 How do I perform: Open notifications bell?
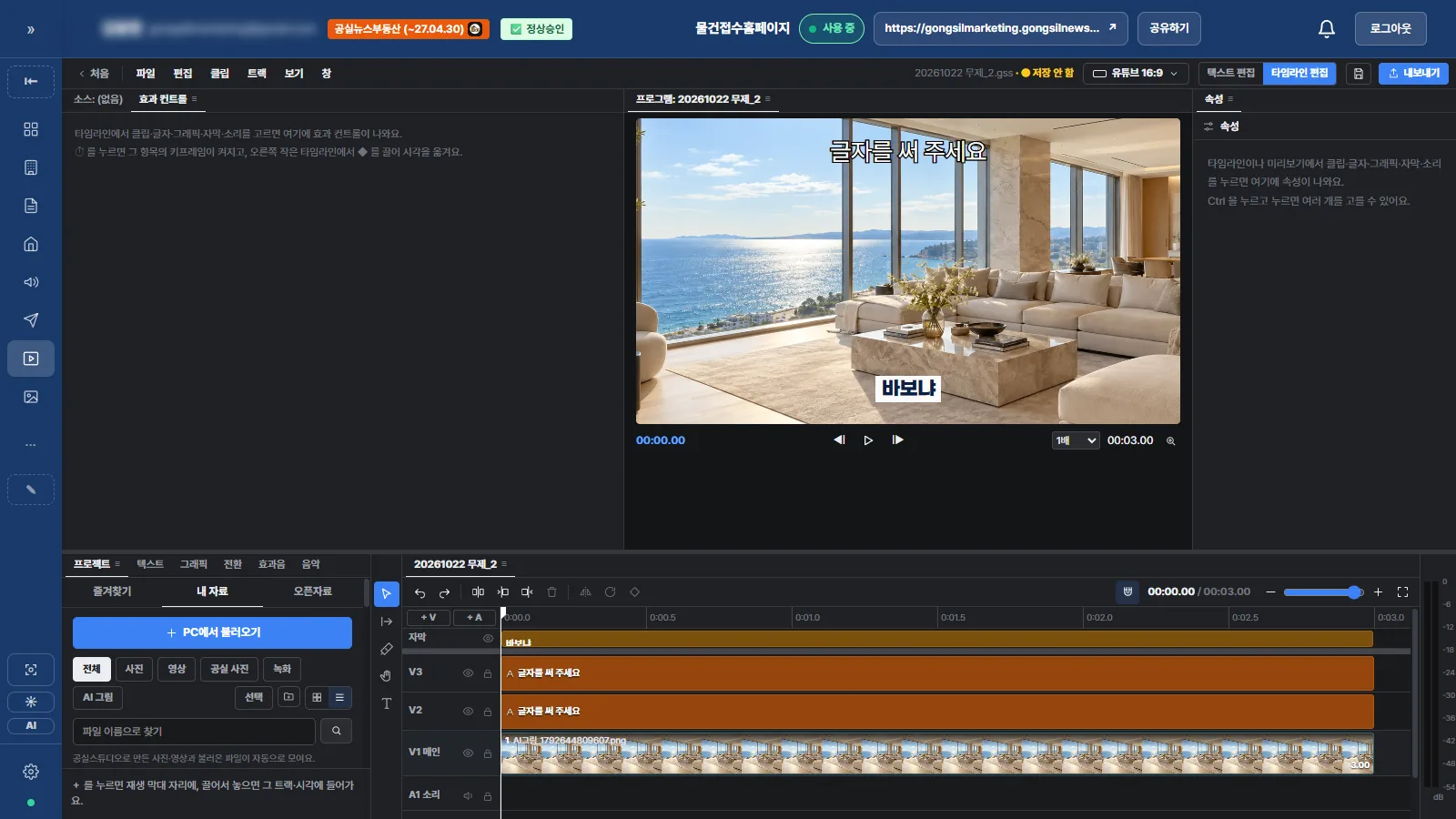click(1327, 29)
